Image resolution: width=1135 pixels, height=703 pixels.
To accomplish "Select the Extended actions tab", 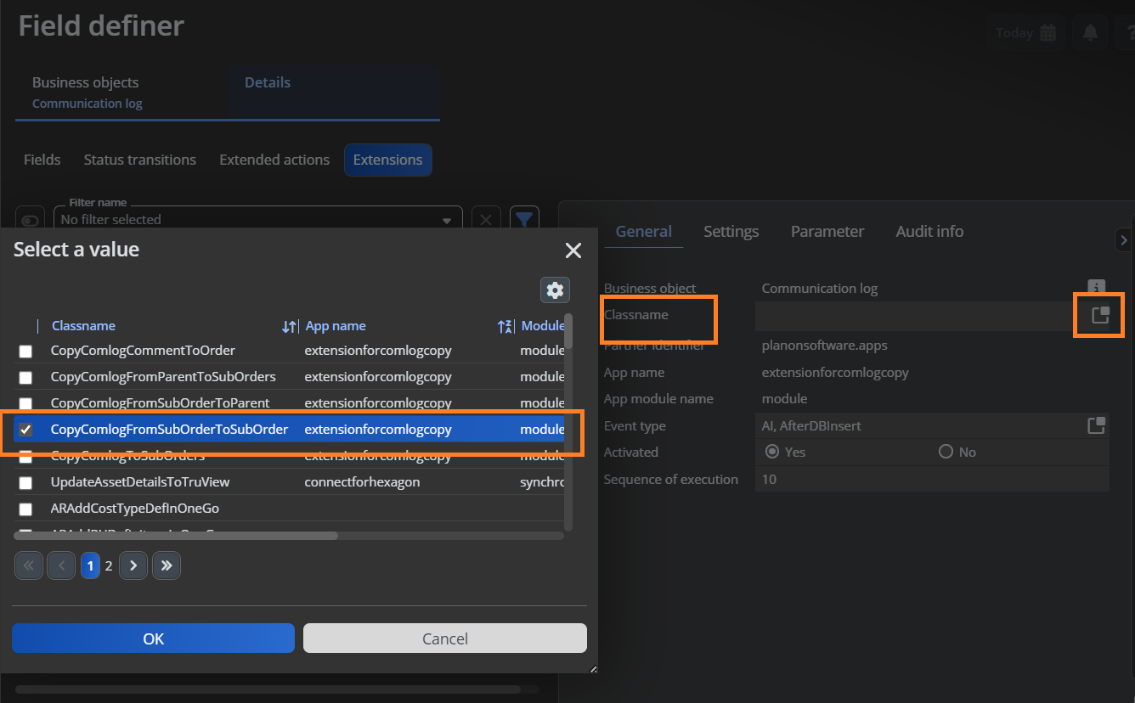I will (x=274, y=159).
